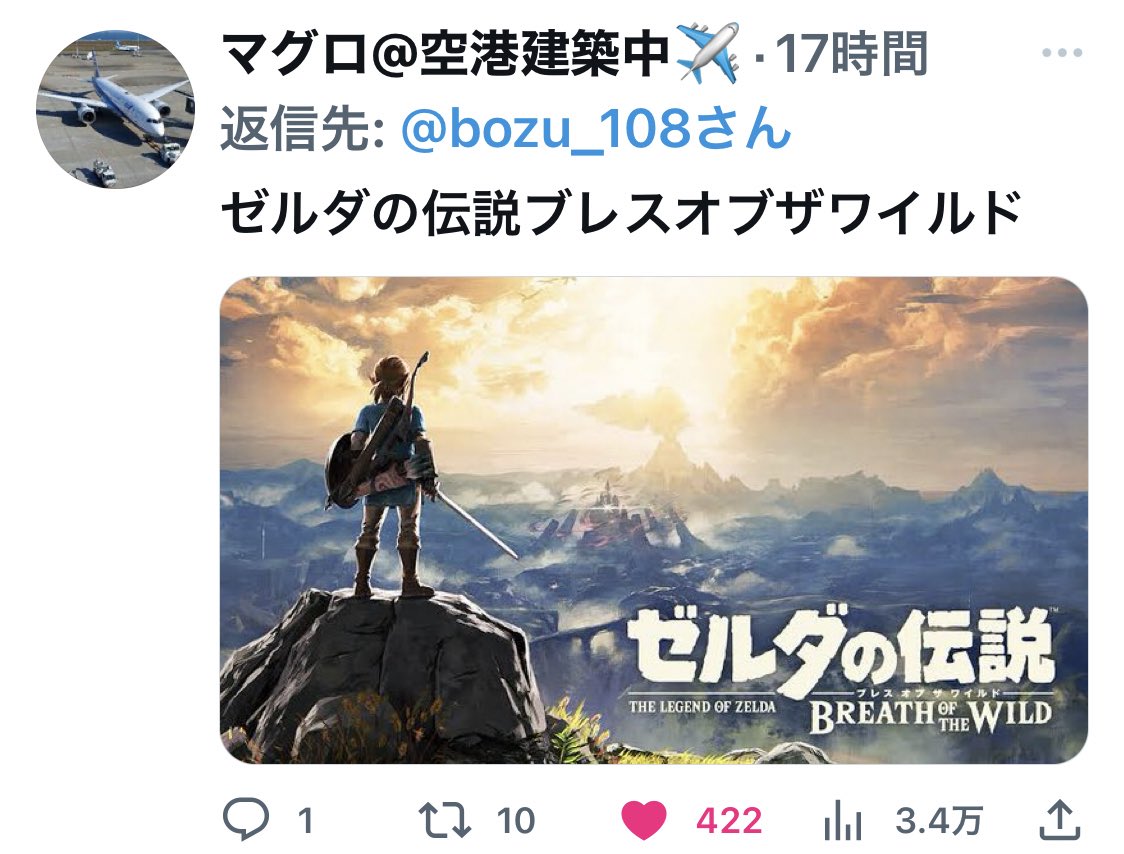
Task: Like the tweet with the heart icon
Action: pos(643,820)
